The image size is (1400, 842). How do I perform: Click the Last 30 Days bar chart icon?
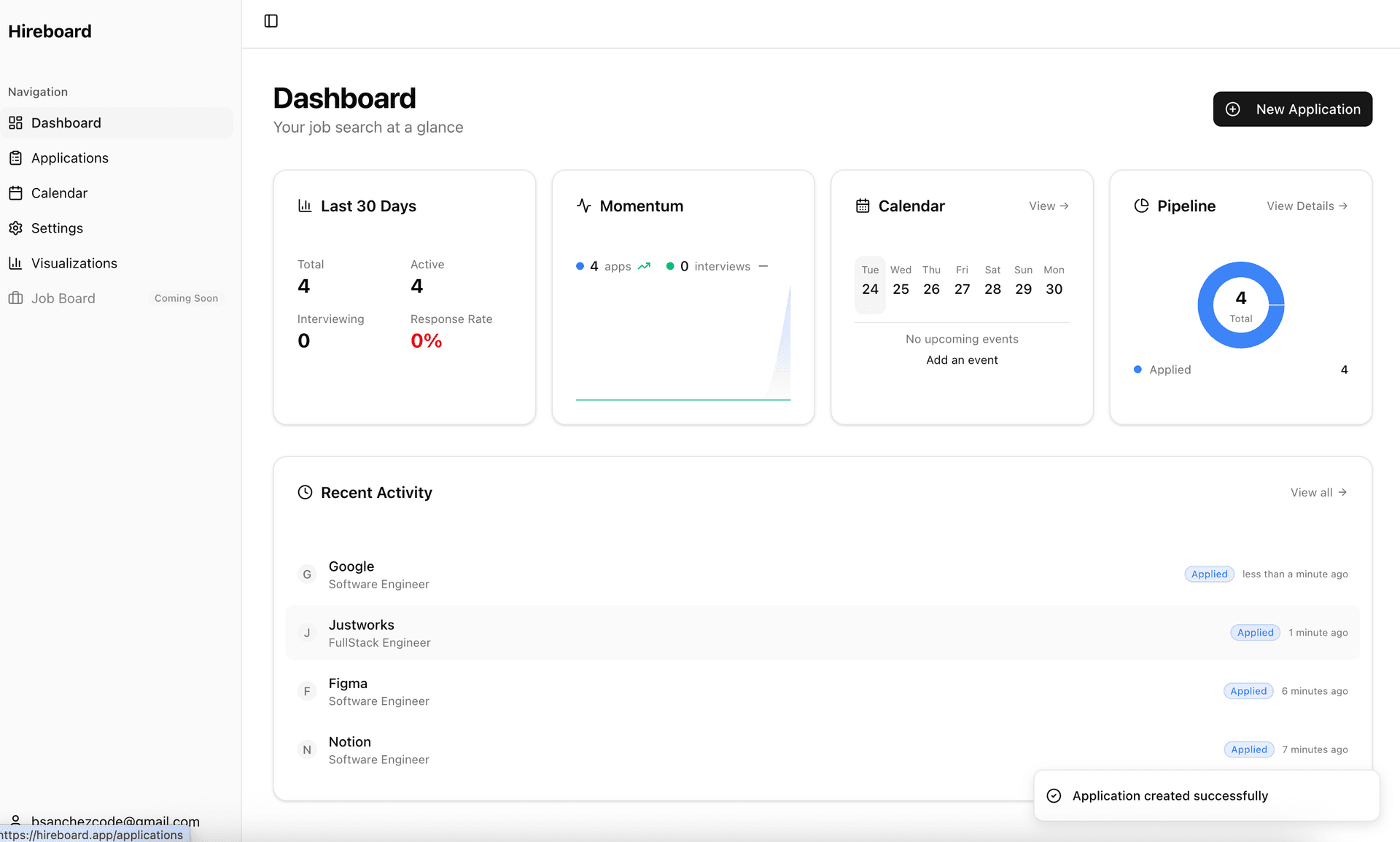coord(305,206)
